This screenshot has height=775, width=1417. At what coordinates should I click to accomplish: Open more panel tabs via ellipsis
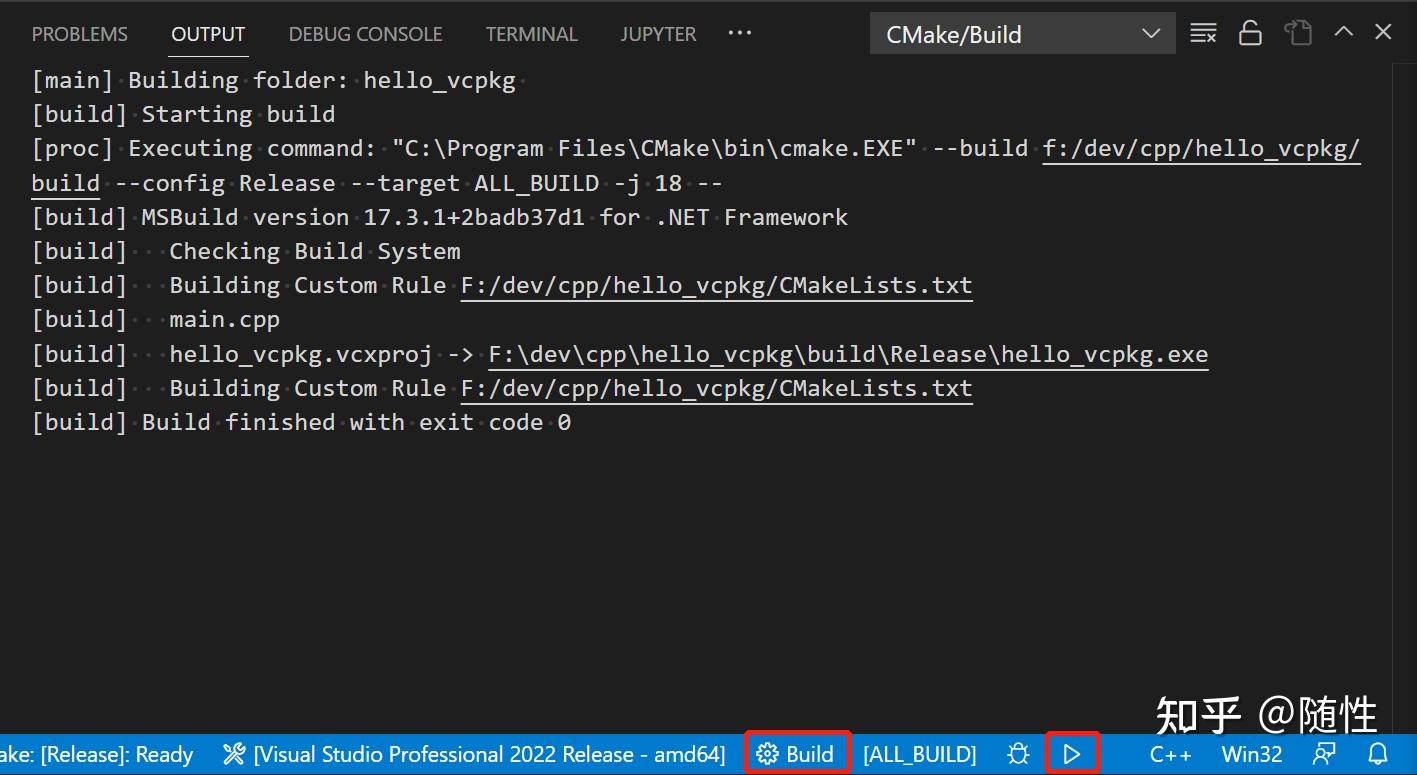pyautogui.click(x=739, y=33)
